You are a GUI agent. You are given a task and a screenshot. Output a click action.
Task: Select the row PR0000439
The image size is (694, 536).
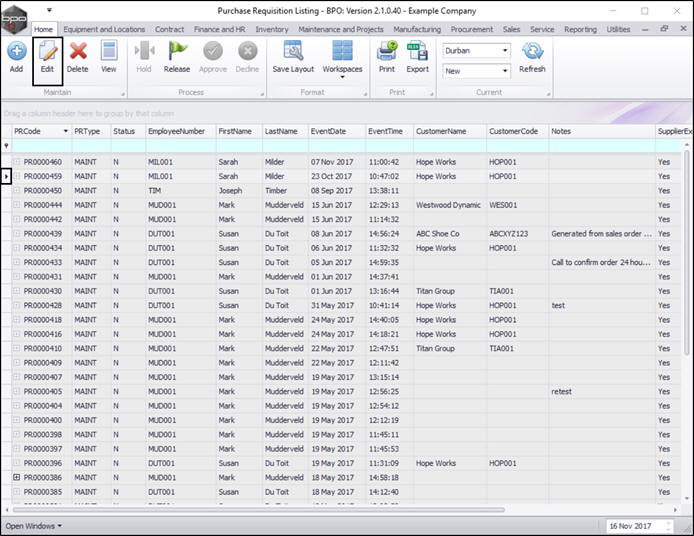pyautogui.click(x=43, y=233)
